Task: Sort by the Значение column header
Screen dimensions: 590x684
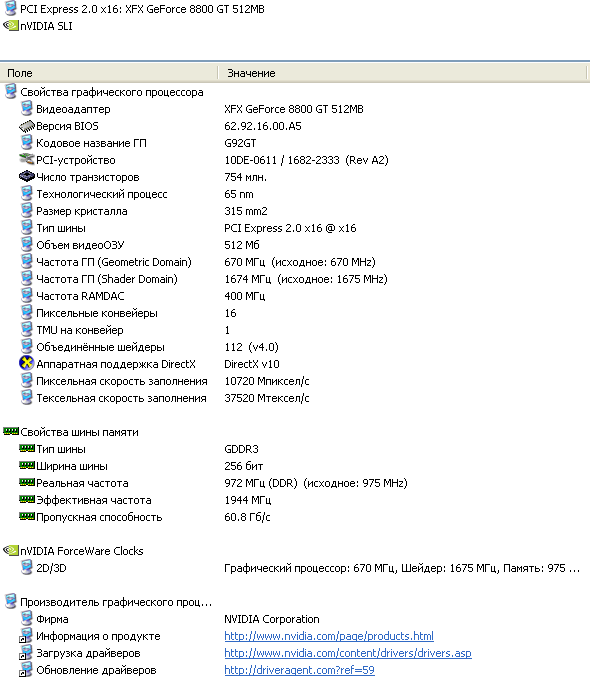Action: [x=403, y=73]
